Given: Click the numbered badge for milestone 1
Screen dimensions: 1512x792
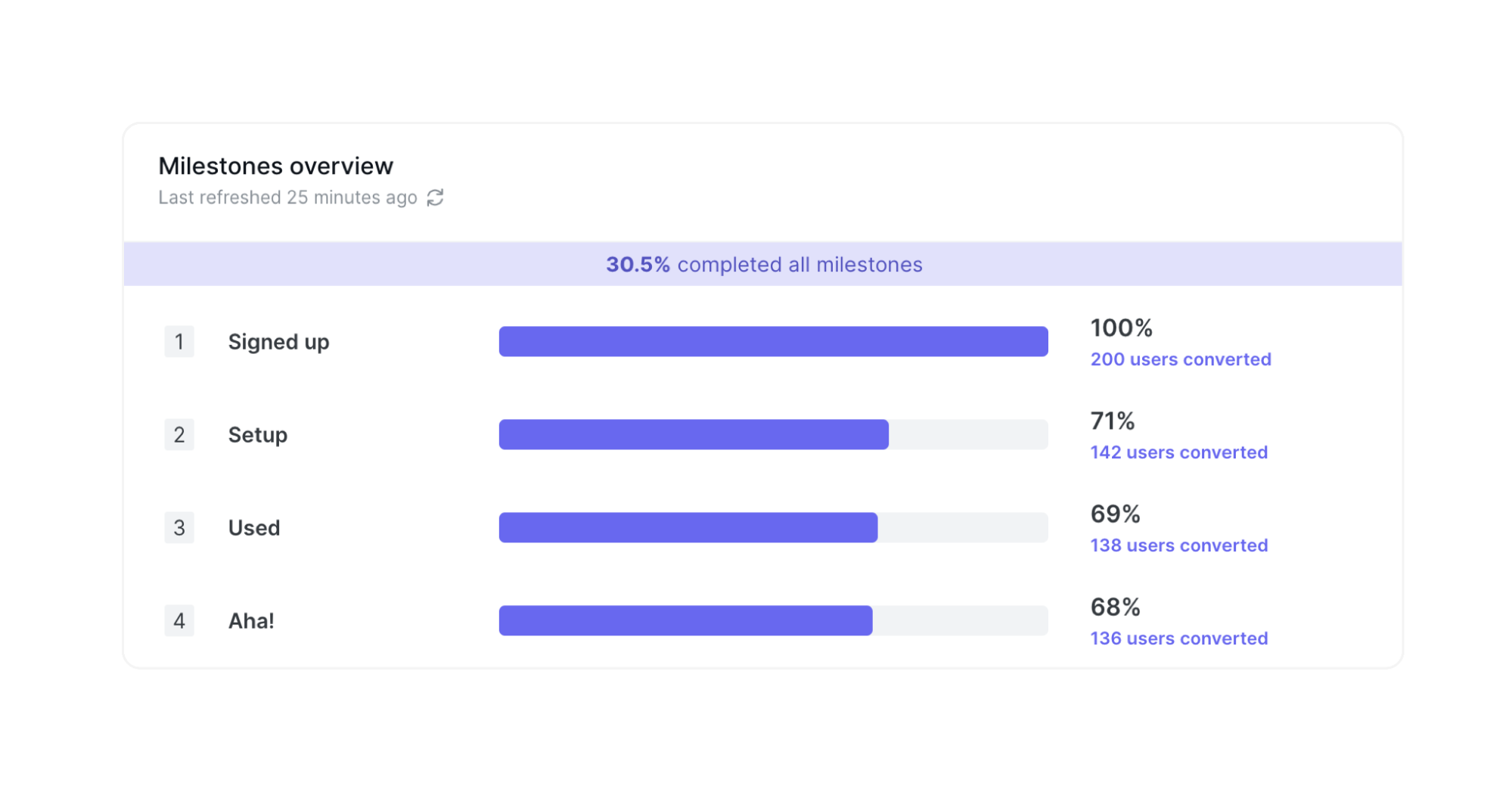Looking at the screenshot, I should coord(179,341).
